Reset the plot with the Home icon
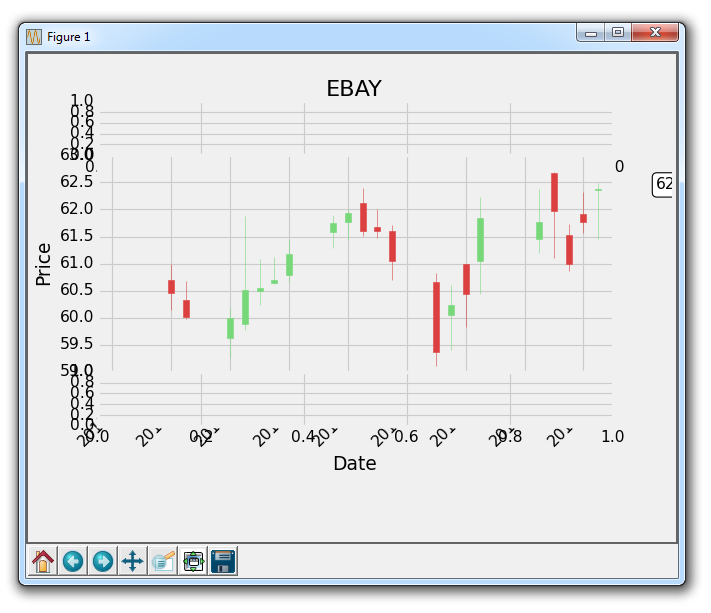 click(43, 561)
